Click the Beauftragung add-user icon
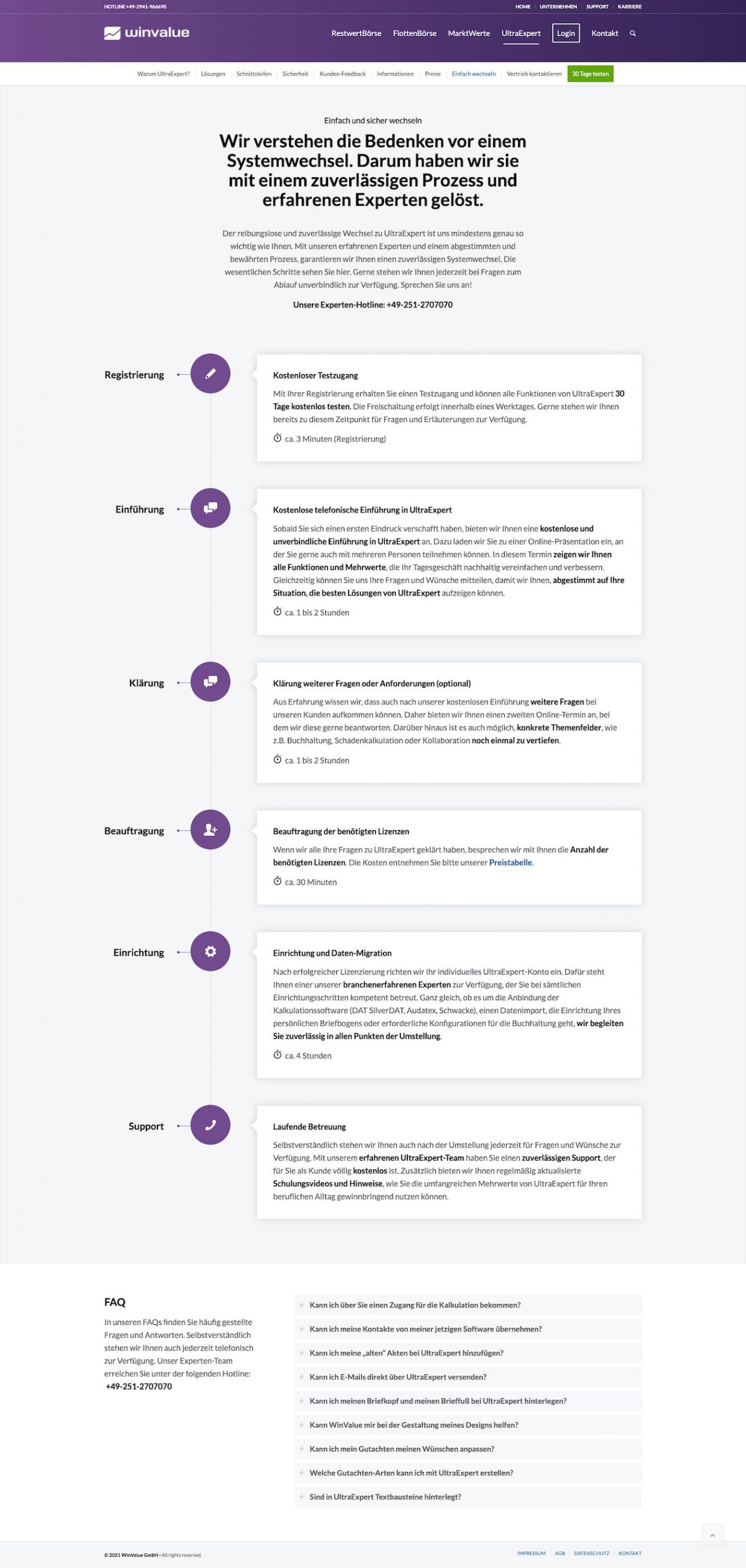 coord(210,830)
